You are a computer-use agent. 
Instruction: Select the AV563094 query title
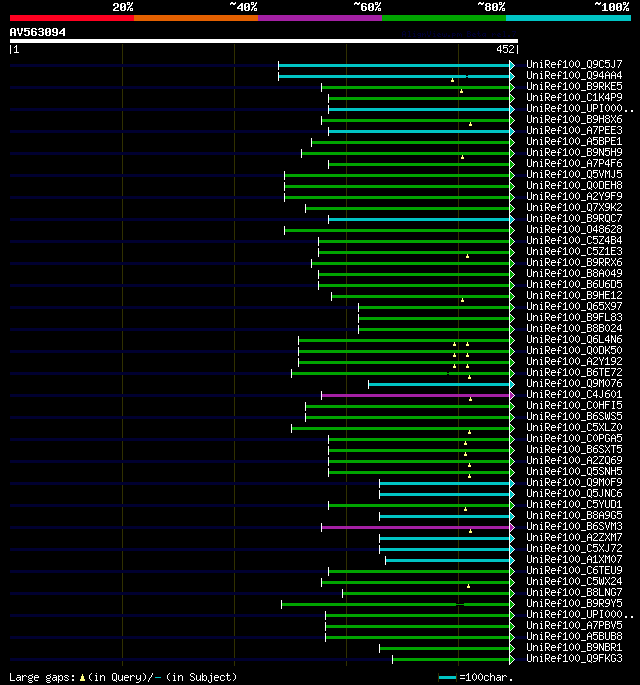(x=38, y=32)
